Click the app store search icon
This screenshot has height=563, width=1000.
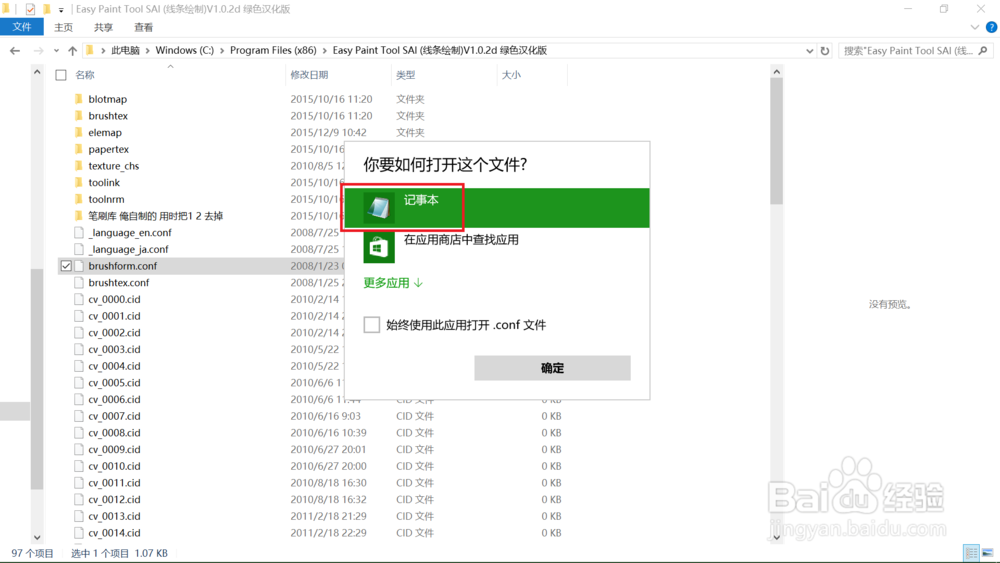point(379,247)
